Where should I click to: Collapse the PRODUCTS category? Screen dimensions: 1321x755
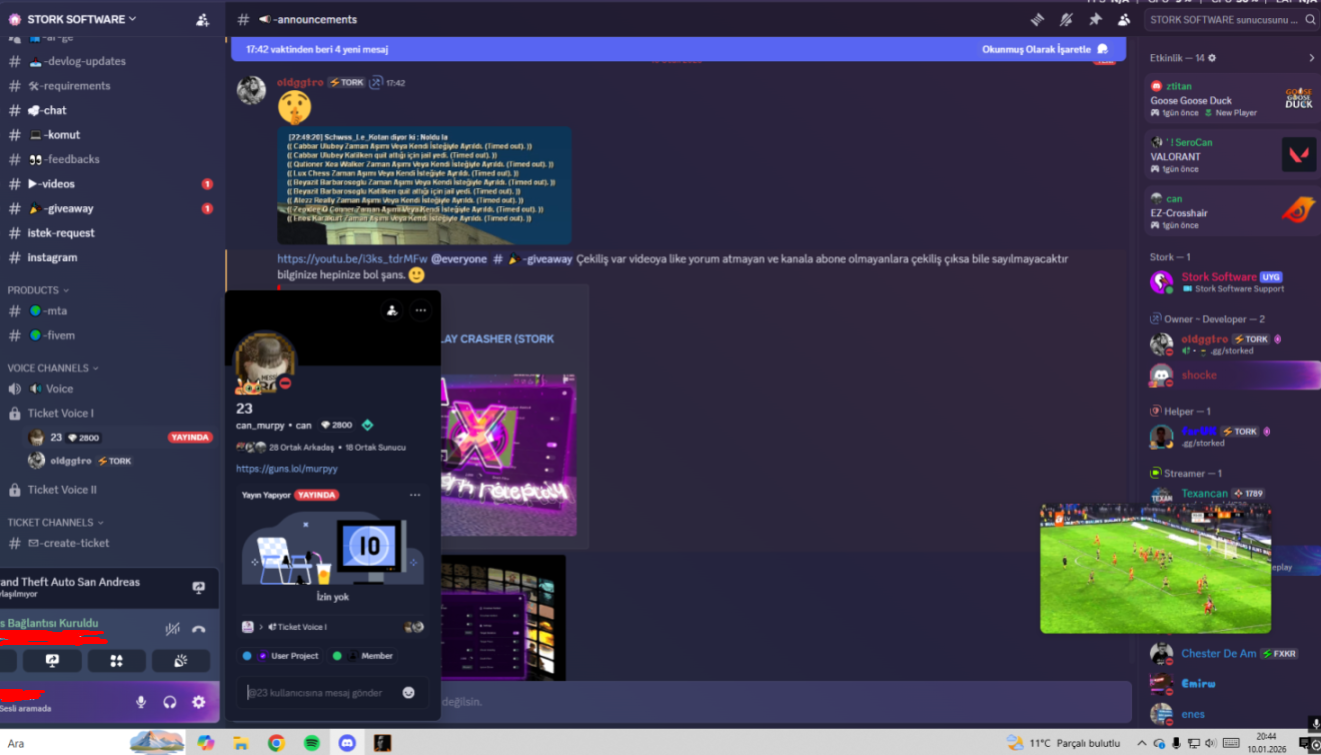pyautogui.click(x=39, y=290)
